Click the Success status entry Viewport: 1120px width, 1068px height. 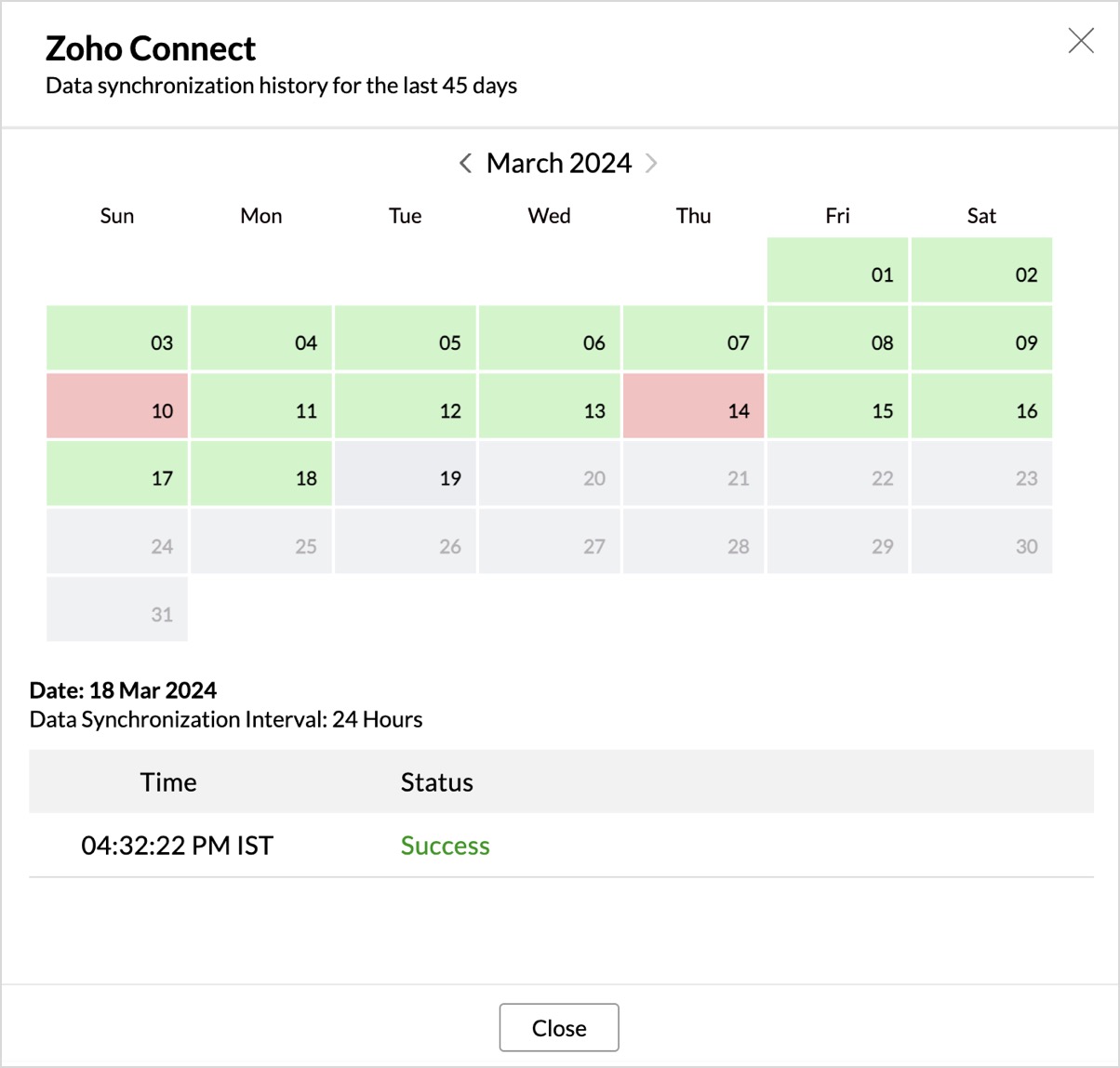click(445, 846)
